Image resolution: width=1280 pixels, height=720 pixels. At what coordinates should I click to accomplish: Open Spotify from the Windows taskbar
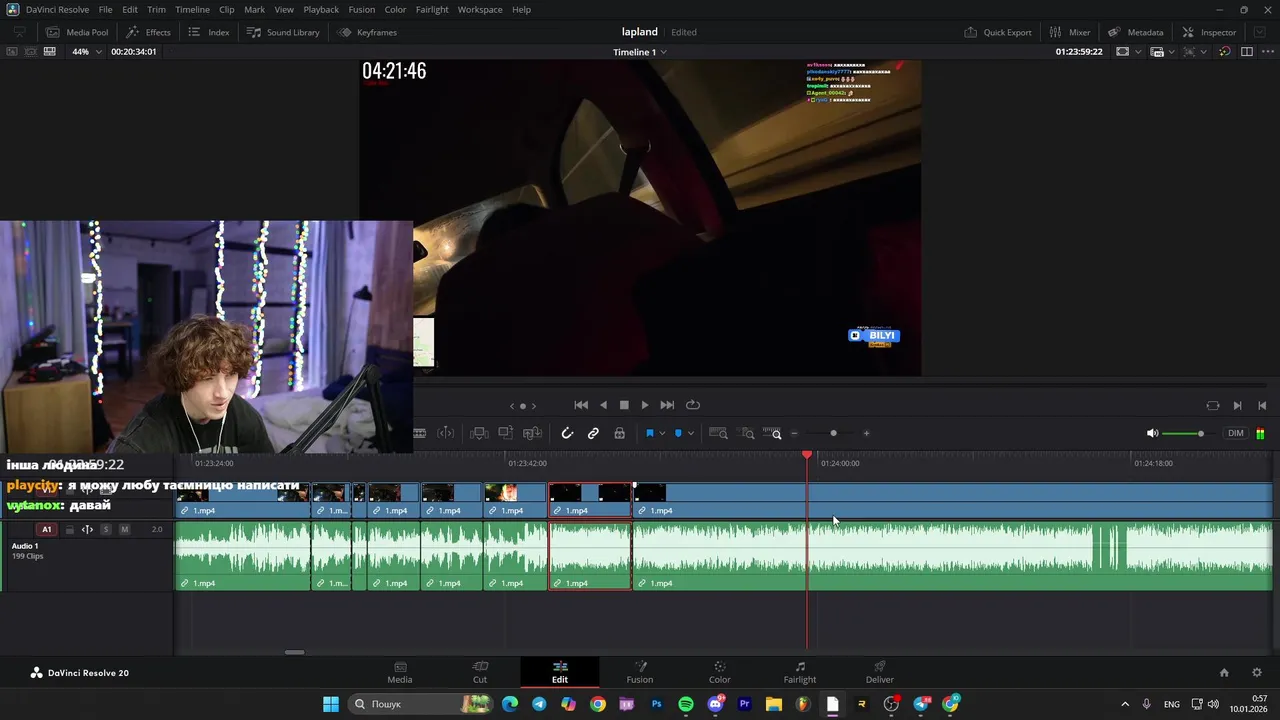coord(685,704)
